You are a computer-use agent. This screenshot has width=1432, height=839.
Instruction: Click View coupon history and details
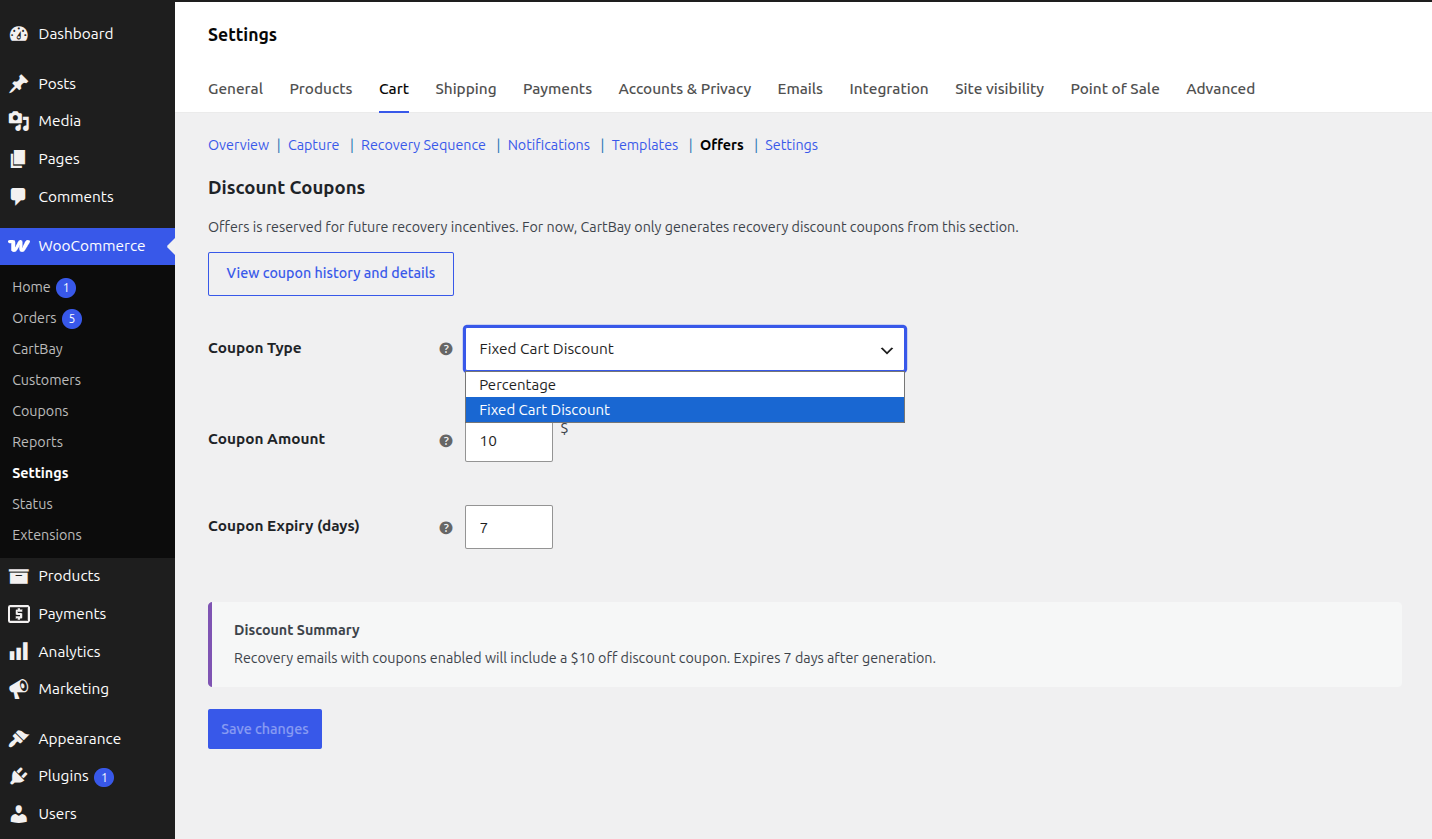[331, 274]
